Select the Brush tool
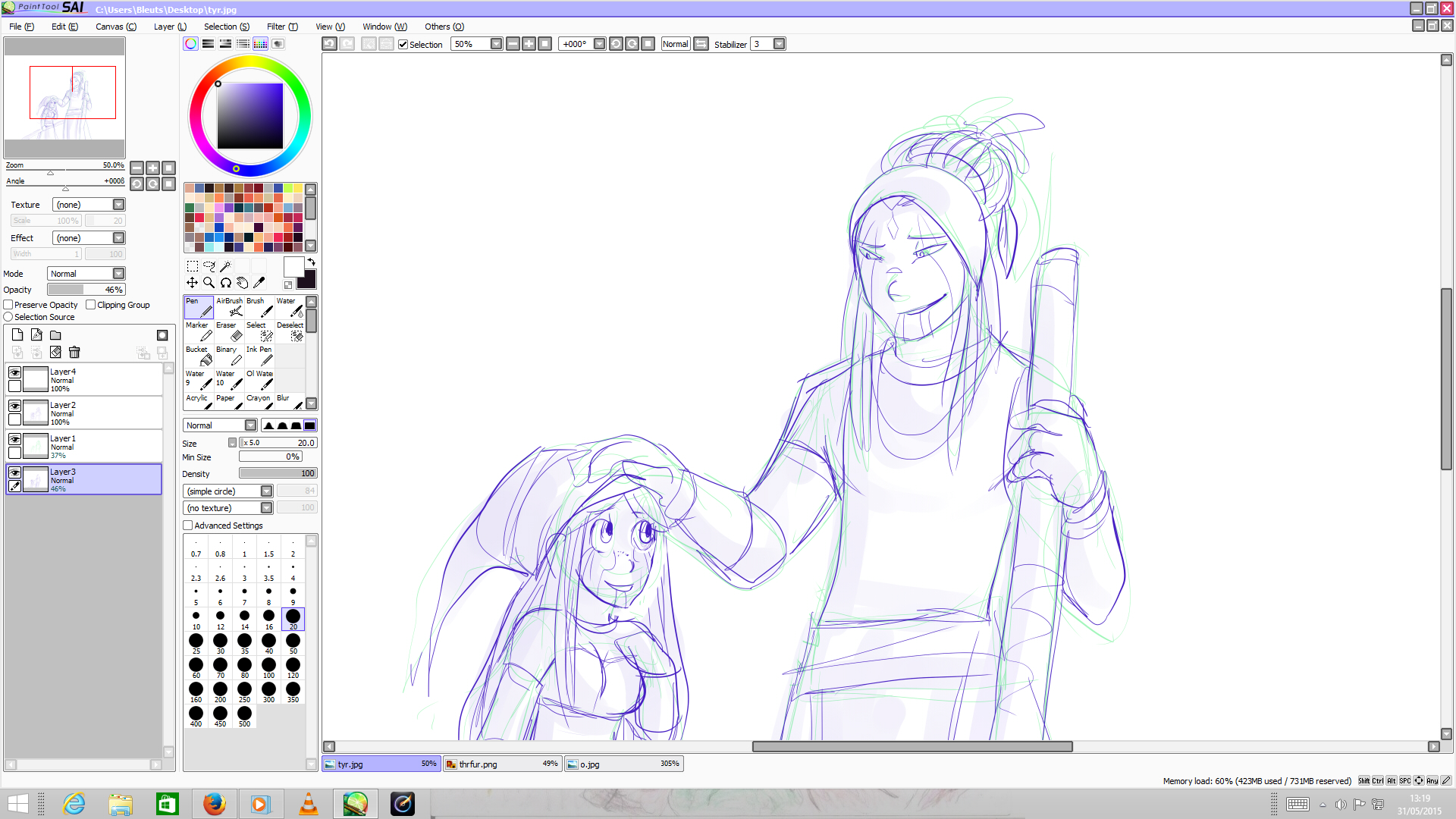 259,307
